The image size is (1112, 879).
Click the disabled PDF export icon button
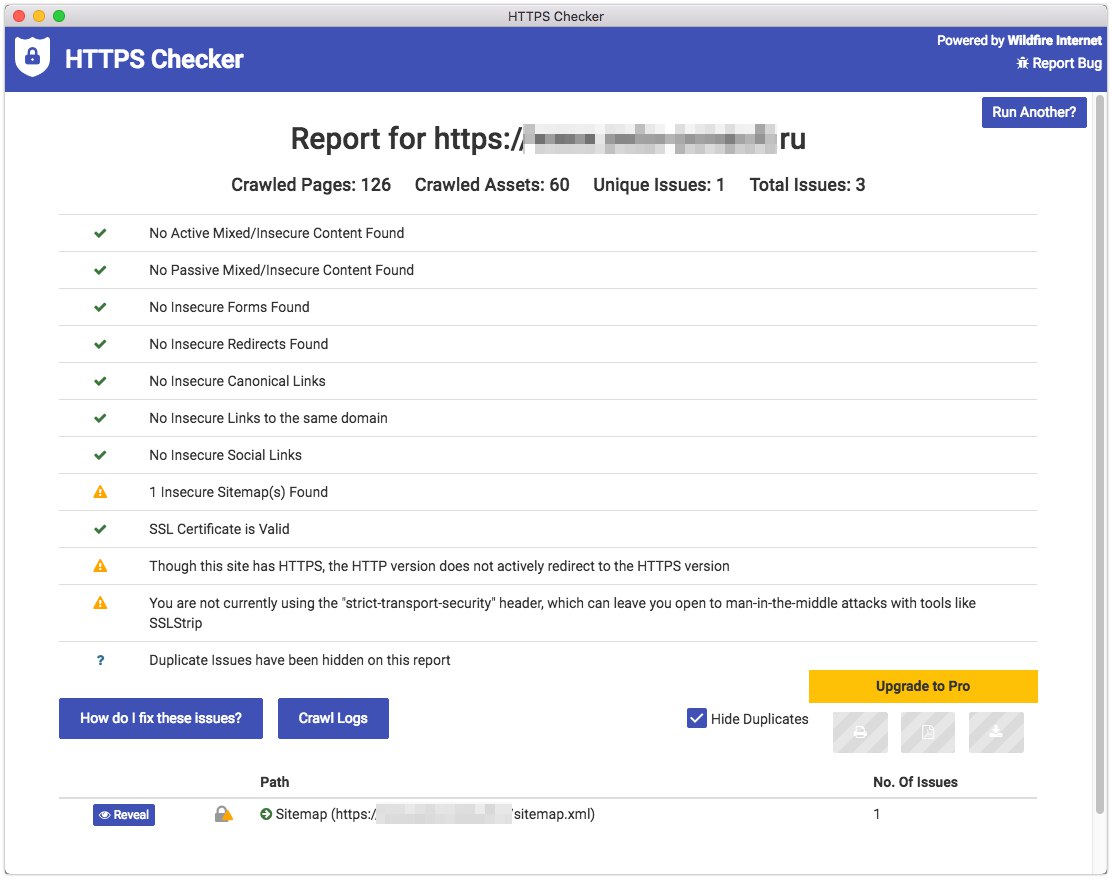(x=928, y=732)
